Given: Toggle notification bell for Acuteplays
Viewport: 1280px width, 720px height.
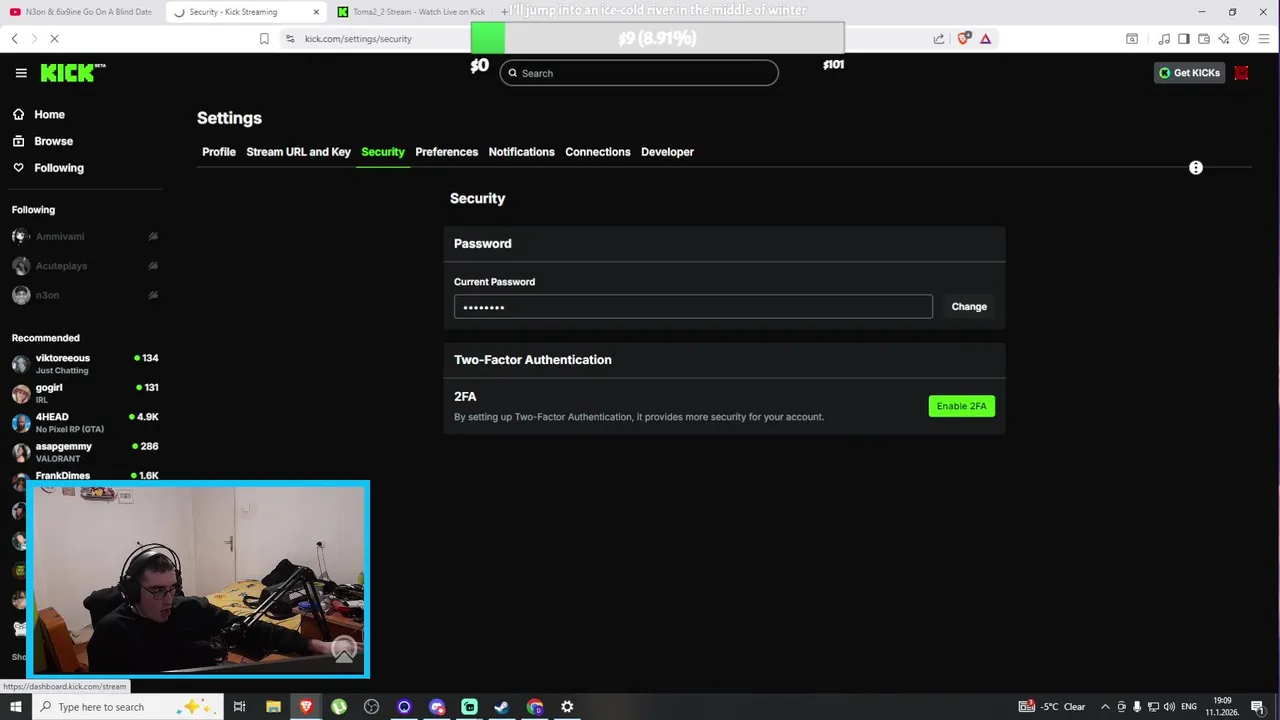Looking at the screenshot, I should [153, 266].
